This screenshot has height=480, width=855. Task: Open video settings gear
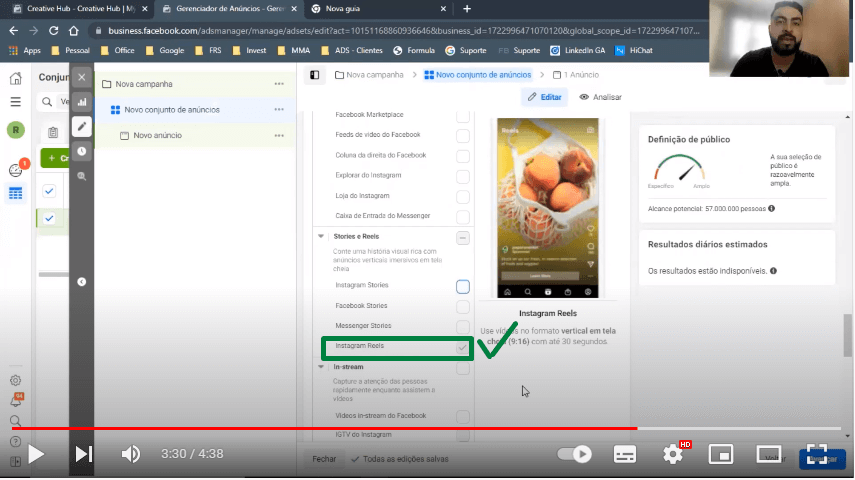coord(673,454)
